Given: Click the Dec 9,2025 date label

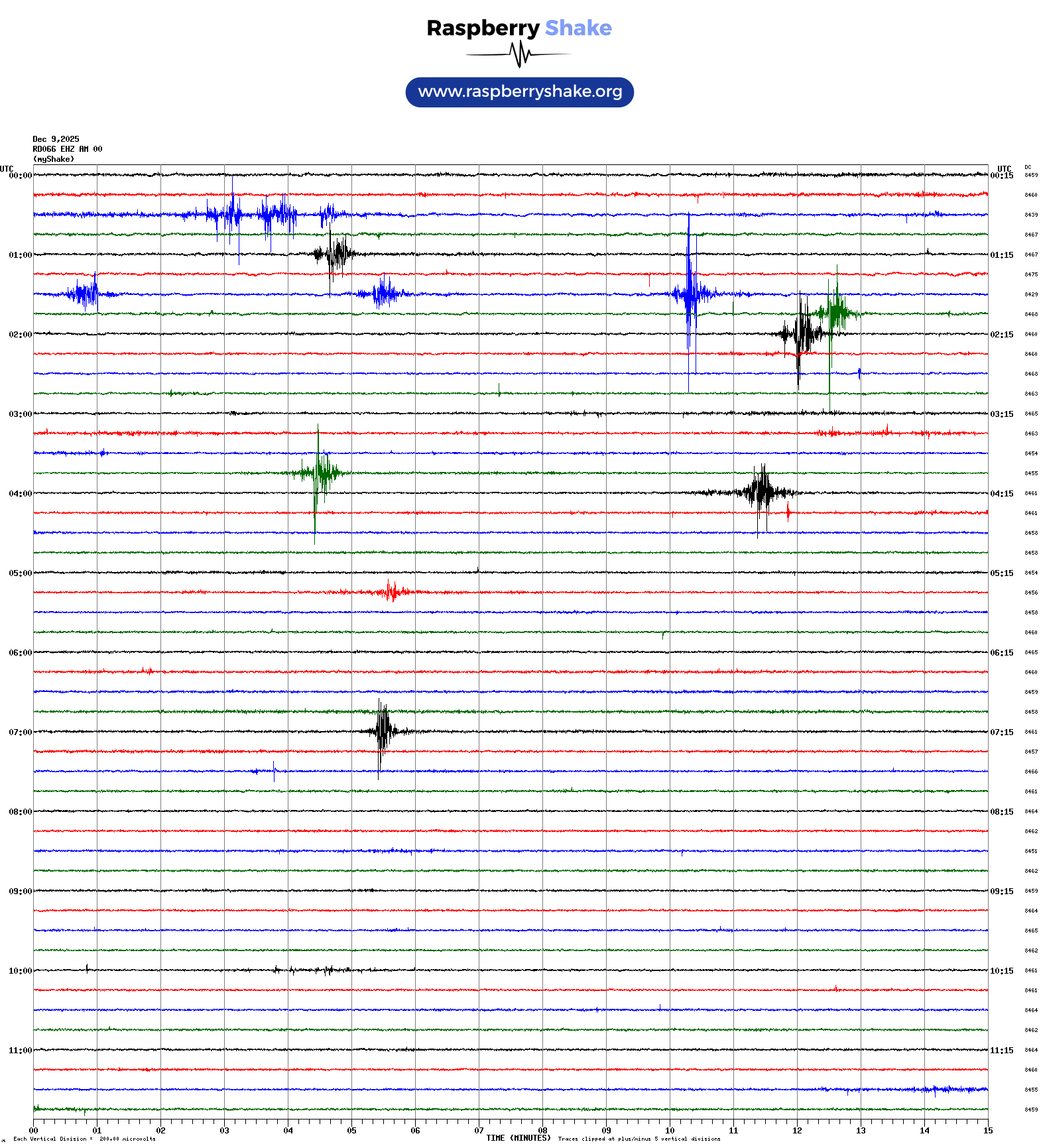Looking at the screenshot, I should pyautogui.click(x=56, y=139).
